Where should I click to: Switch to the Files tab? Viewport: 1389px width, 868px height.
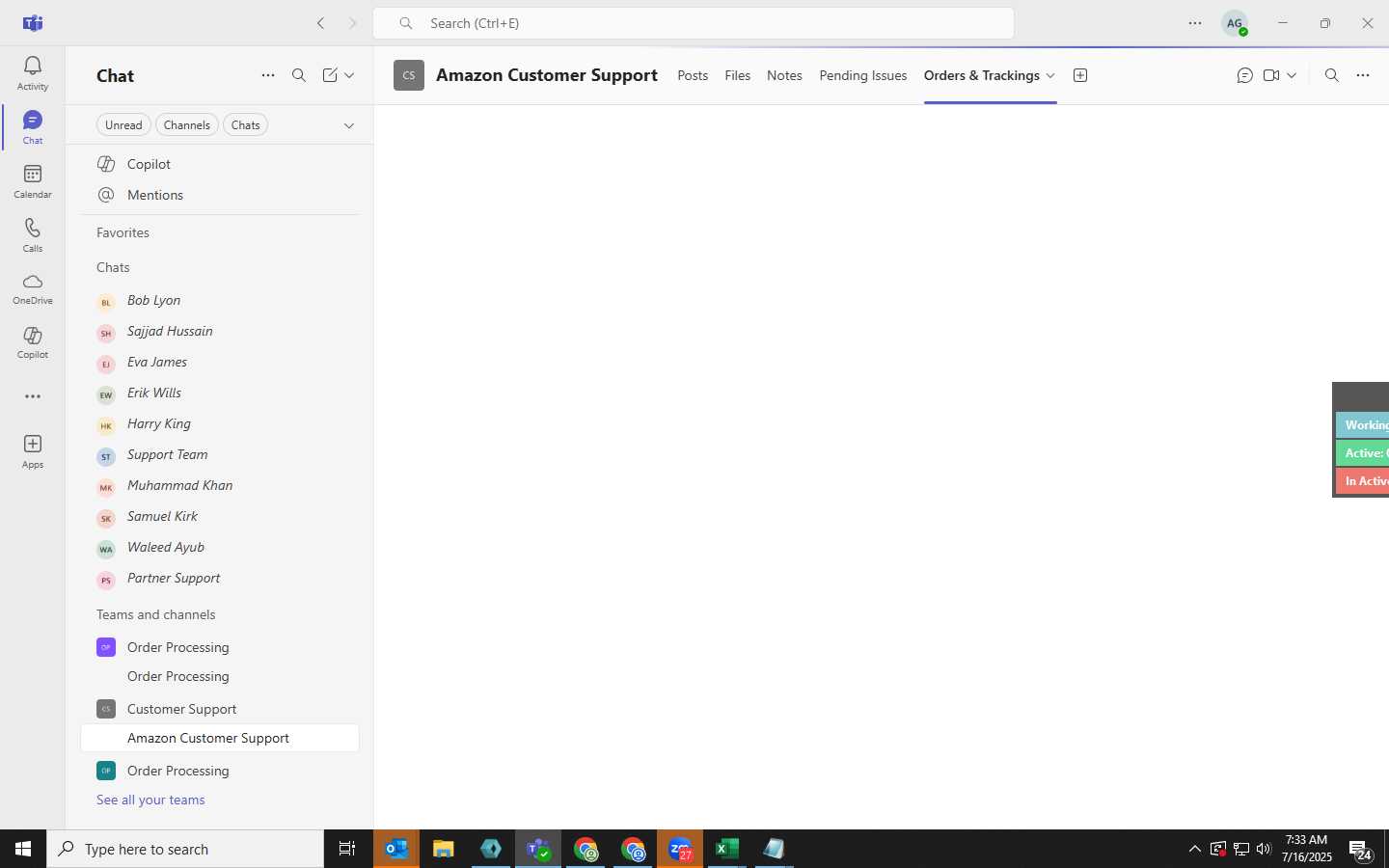(x=738, y=75)
